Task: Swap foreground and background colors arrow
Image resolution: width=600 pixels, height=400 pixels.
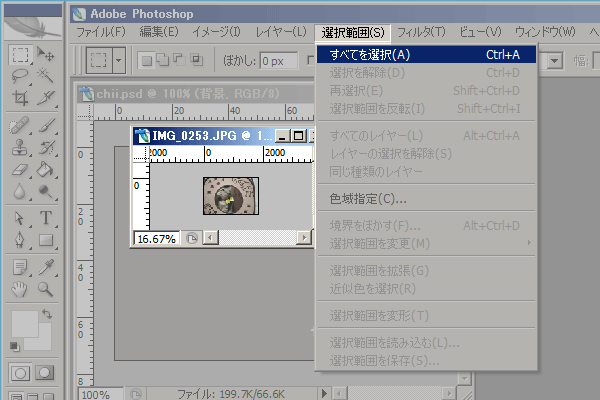Action: pyautogui.click(x=48, y=313)
